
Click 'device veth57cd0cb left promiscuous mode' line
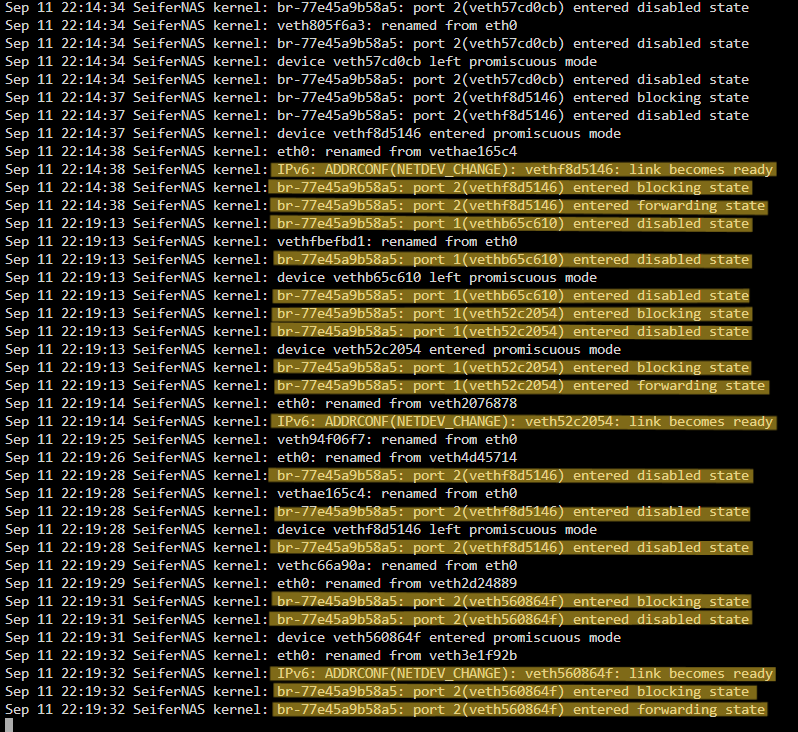301,62
